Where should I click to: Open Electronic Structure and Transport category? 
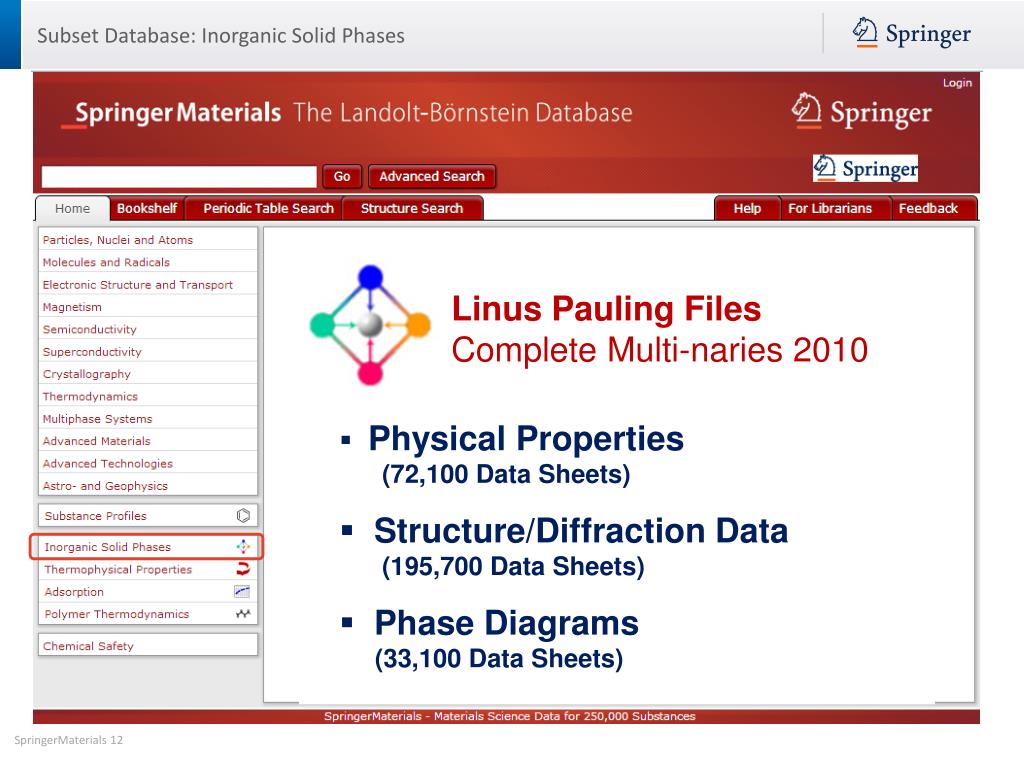[148, 285]
